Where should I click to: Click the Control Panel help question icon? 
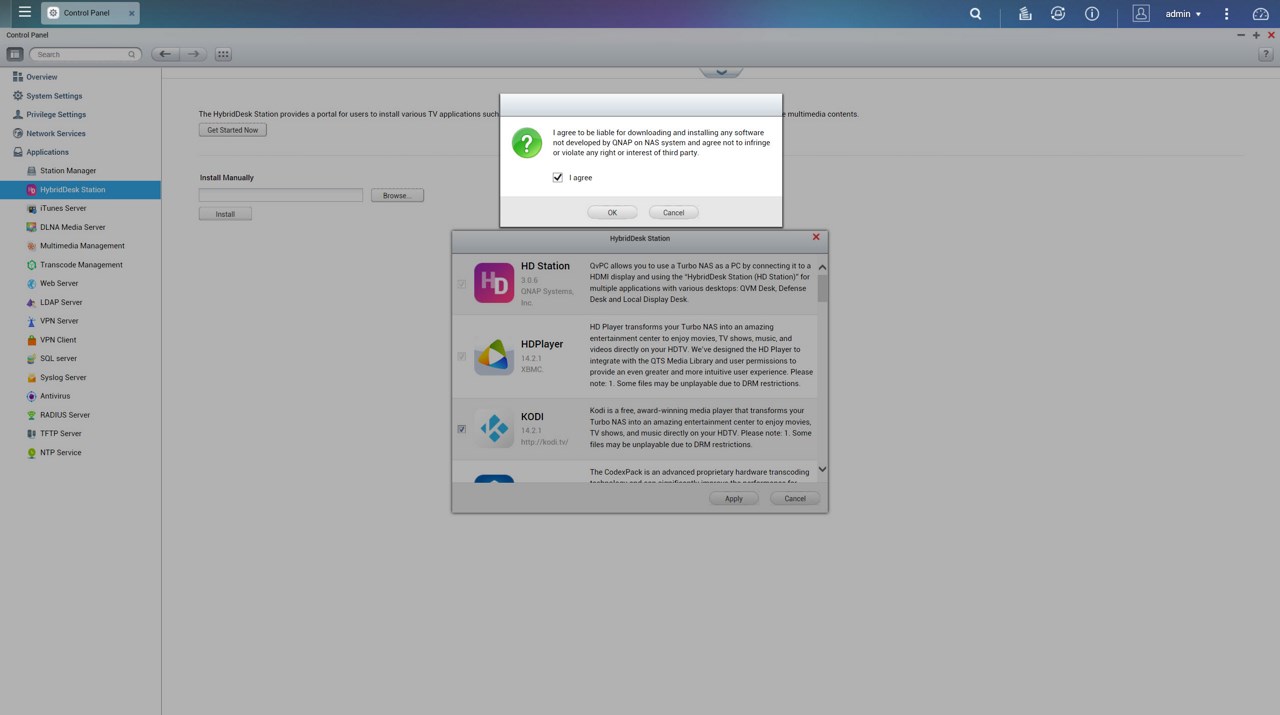(1265, 54)
